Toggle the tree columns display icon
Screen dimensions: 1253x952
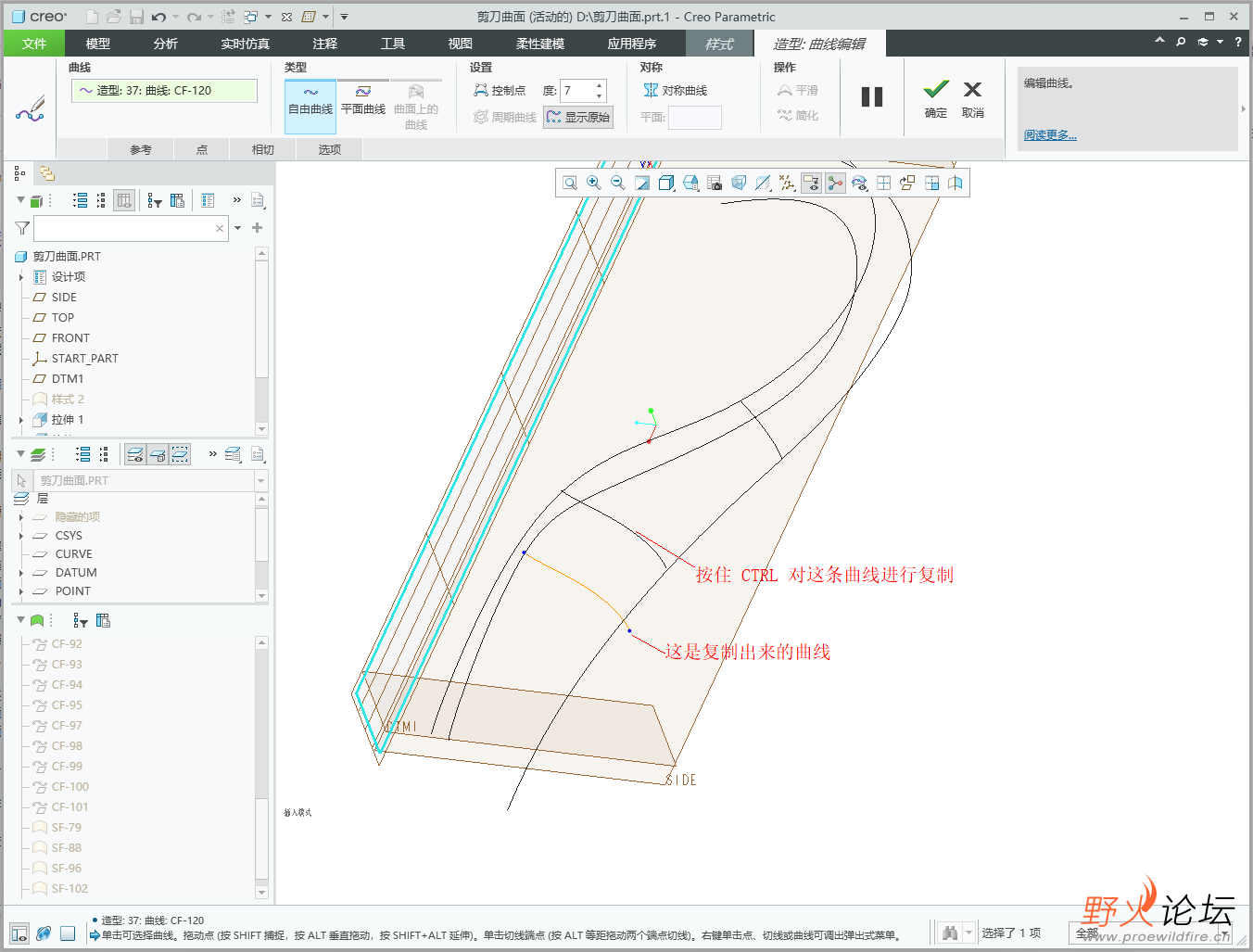click(124, 200)
